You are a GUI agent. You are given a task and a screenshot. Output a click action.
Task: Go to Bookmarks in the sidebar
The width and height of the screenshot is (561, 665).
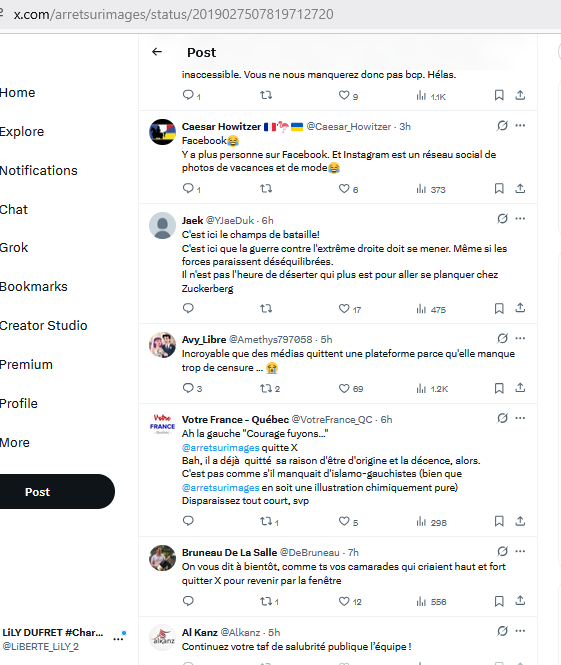tap(33, 287)
